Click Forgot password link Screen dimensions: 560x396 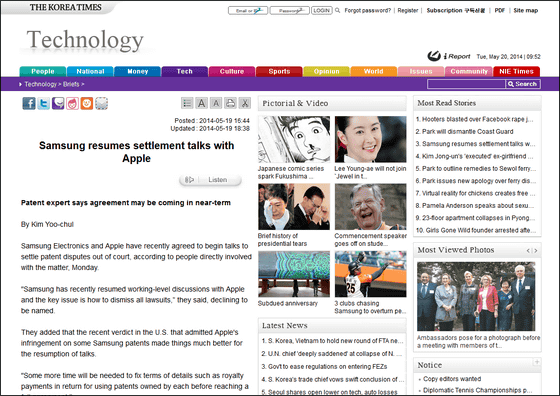tap(368, 10)
